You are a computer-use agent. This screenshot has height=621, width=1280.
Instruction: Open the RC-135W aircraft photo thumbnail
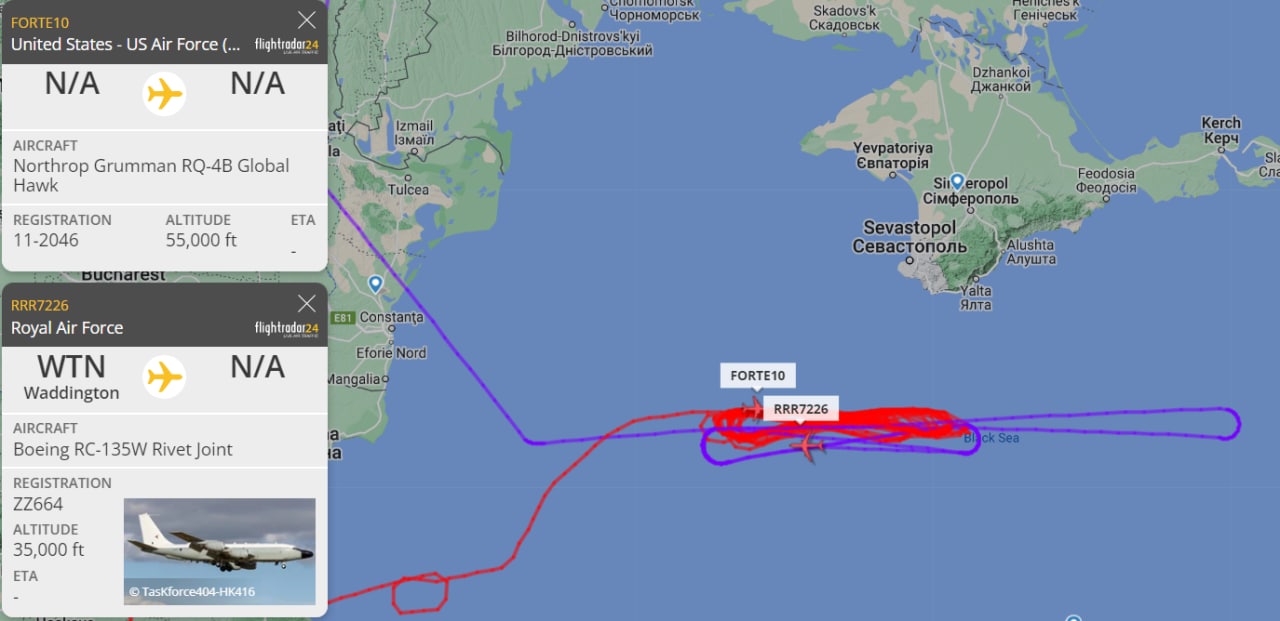219,551
